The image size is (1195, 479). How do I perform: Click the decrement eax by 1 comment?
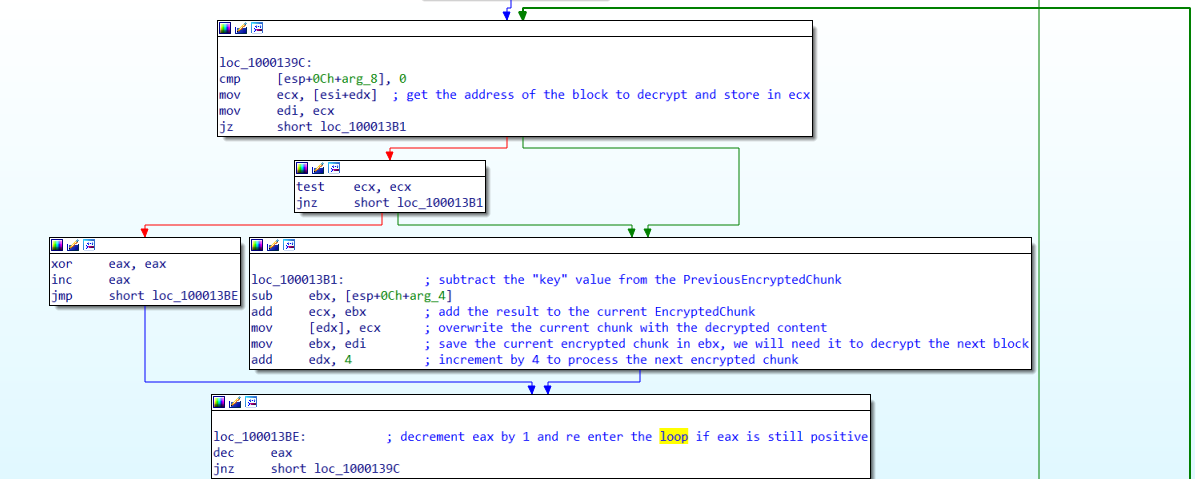(x=626, y=437)
